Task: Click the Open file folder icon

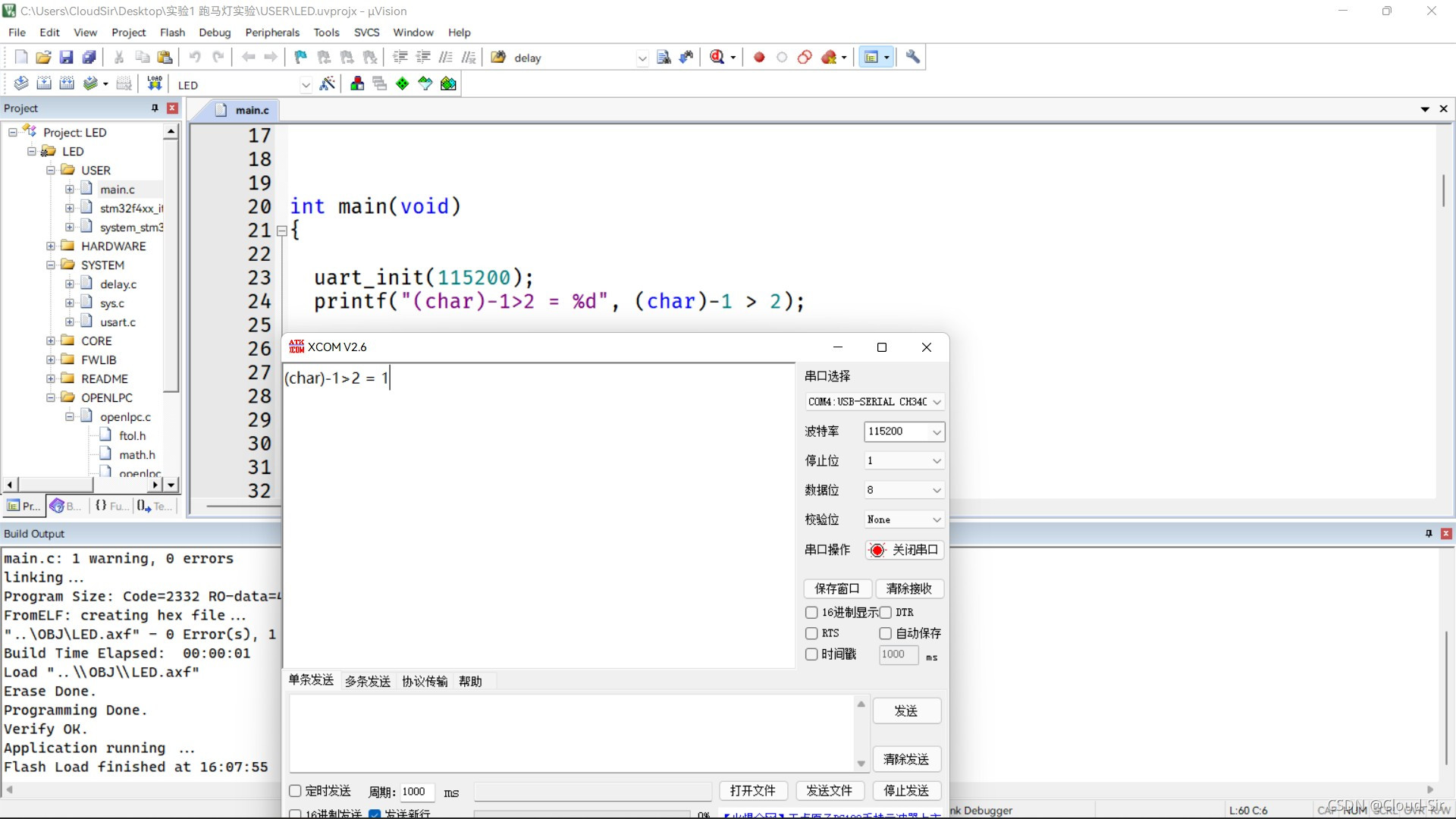Action: pyautogui.click(x=43, y=57)
